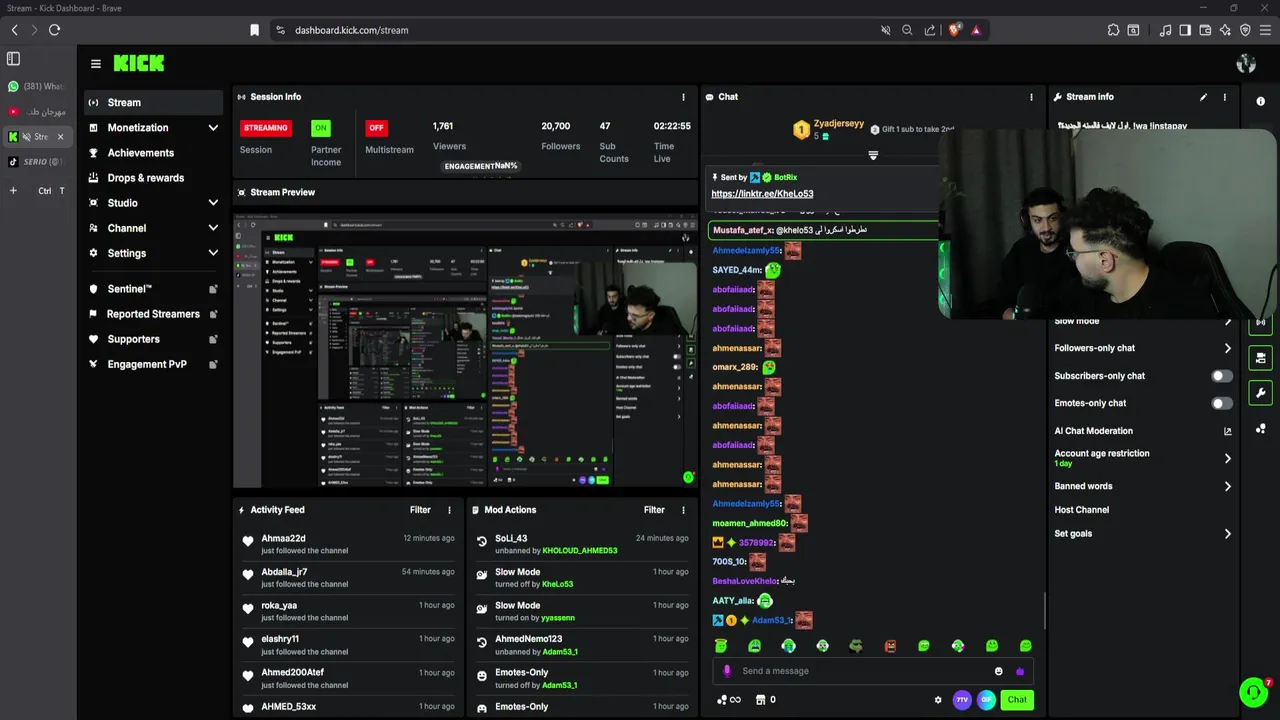The height and width of the screenshot is (720, 1280).
Task: Open Brave Wallet icon
Action: pos(1205,30)
